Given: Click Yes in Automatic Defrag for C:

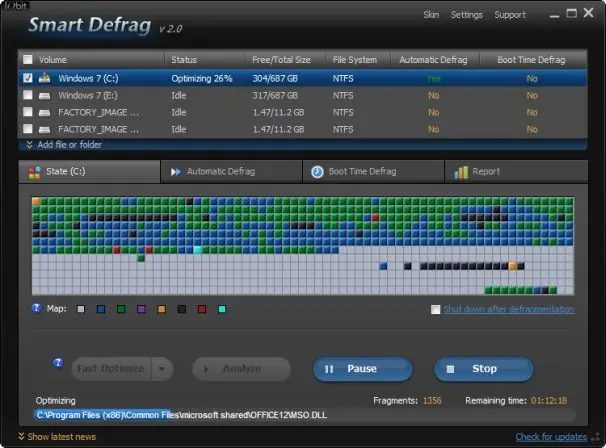Looking at the screenshot, I should pos(434,78).
